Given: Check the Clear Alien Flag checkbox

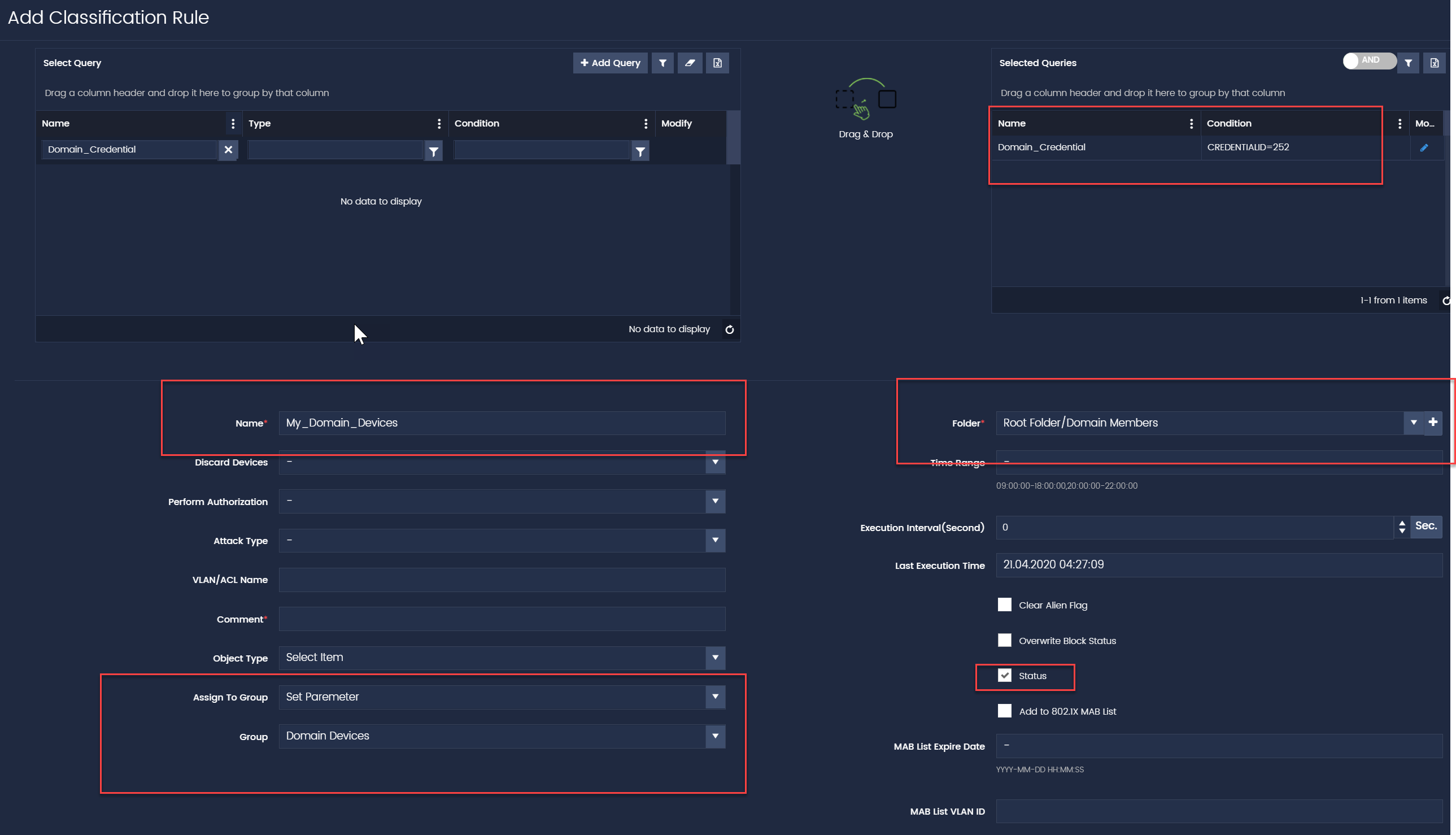Looking at the screenshot, I should point(1004,605).
